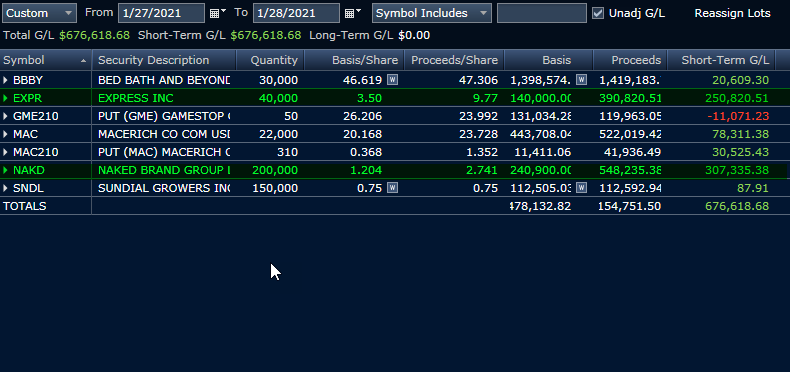Select the PUT (MAC) MACERICH description
The width and height of the screenshot is (790, 372).
click(x=164, y=152)
